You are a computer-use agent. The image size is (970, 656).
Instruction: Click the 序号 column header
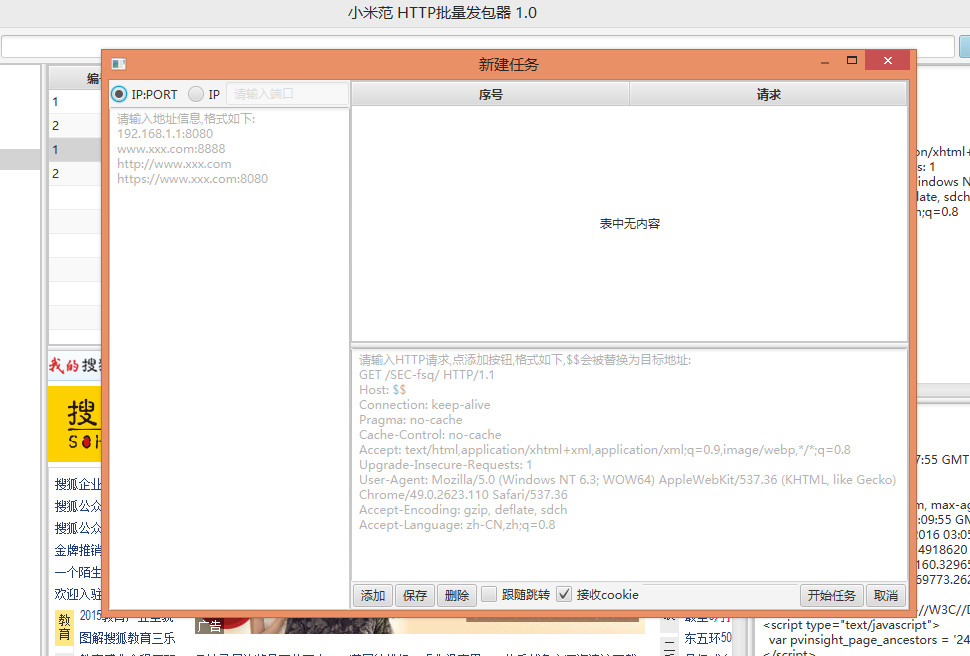[491, 94]
